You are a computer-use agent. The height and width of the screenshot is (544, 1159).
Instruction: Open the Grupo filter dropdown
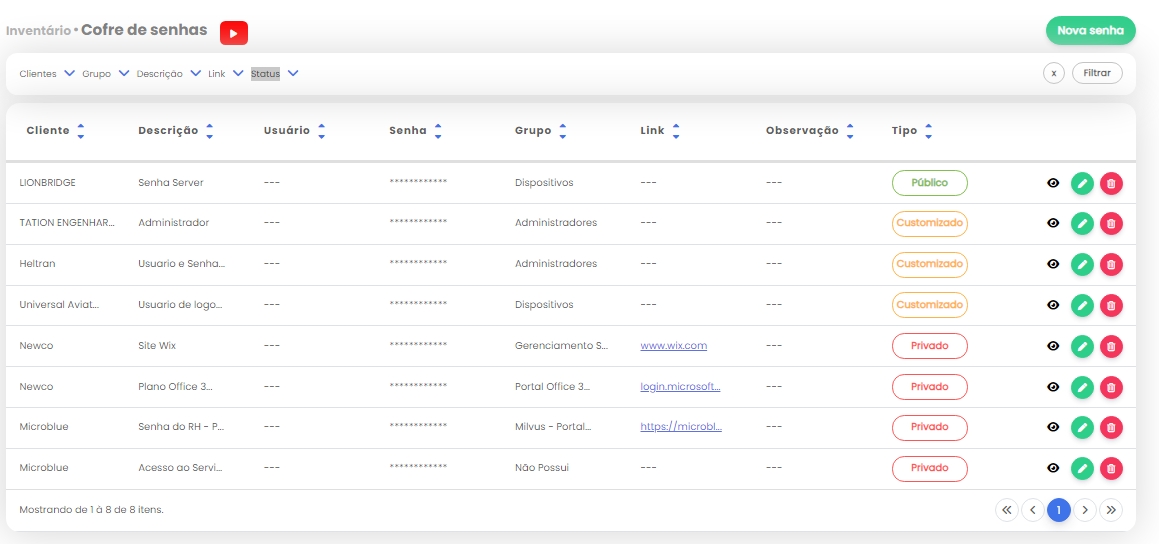(x=124, y=73)
